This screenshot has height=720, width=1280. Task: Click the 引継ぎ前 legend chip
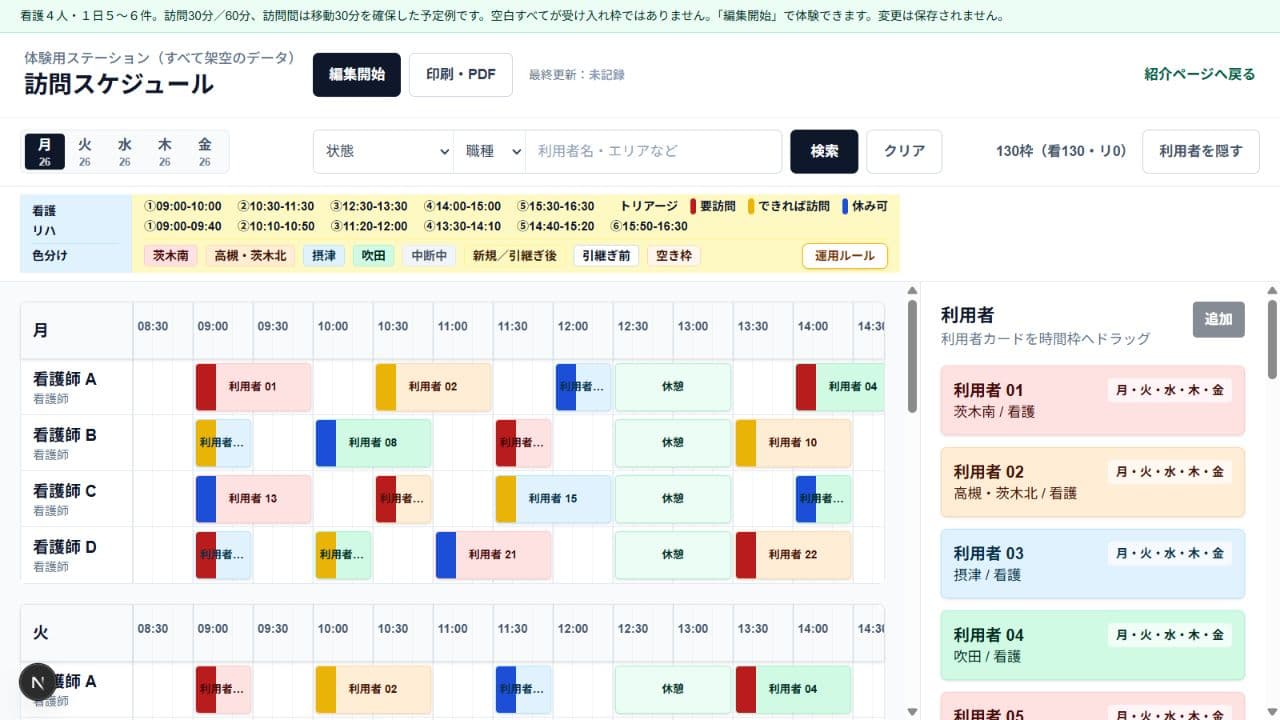coord(605,256)
